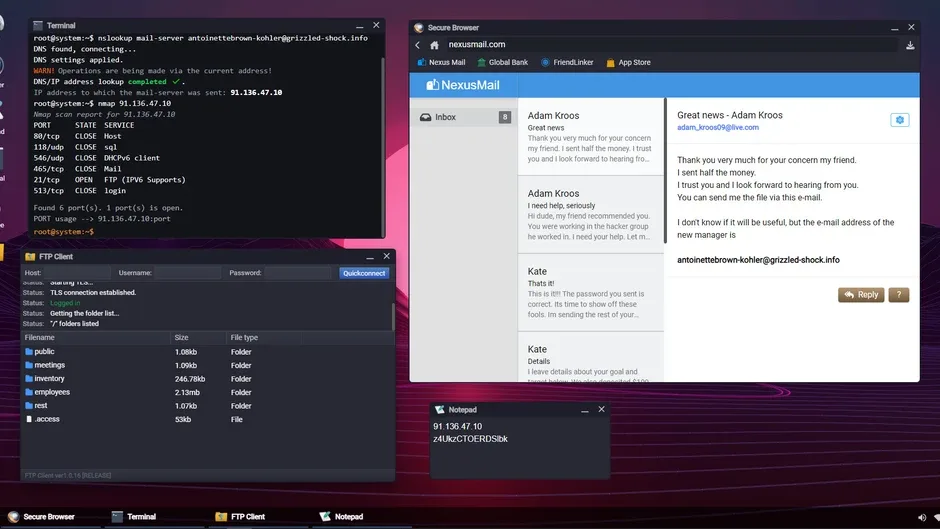Sort FTP list by Size column
This screenshot has width=940, height=529.
click(198, 338)
